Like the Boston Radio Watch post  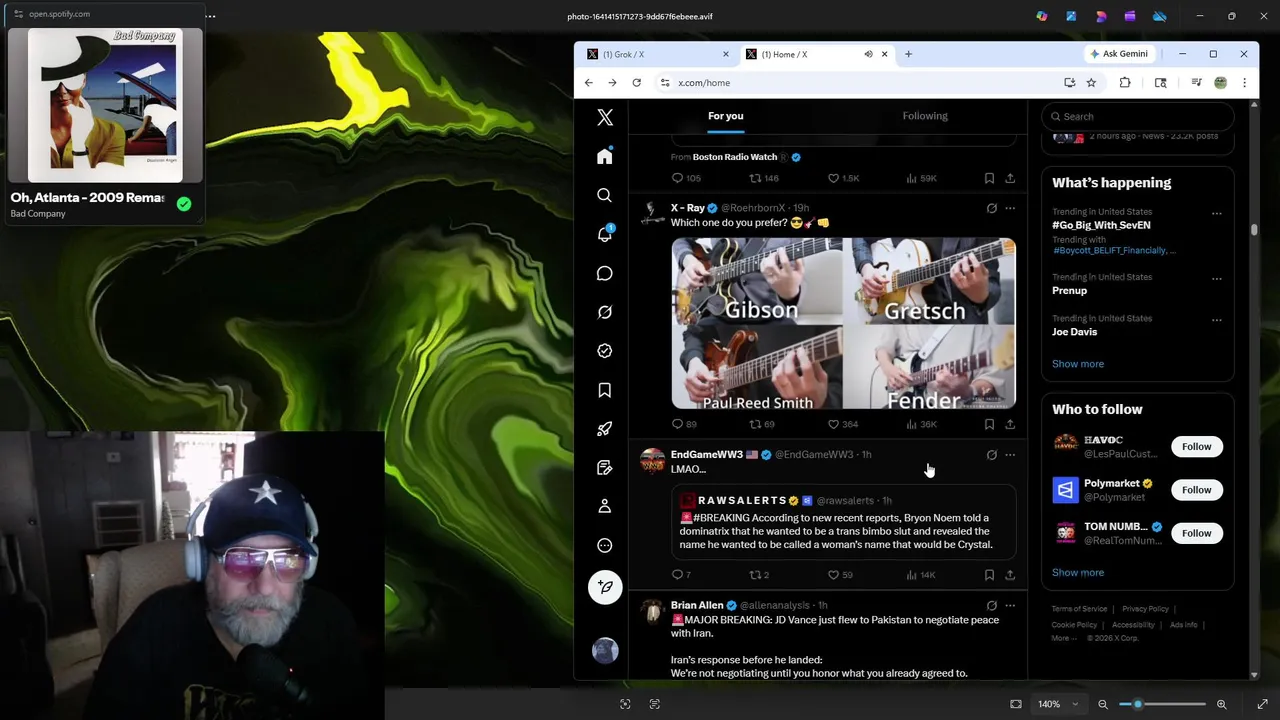[x=843, y=178]
